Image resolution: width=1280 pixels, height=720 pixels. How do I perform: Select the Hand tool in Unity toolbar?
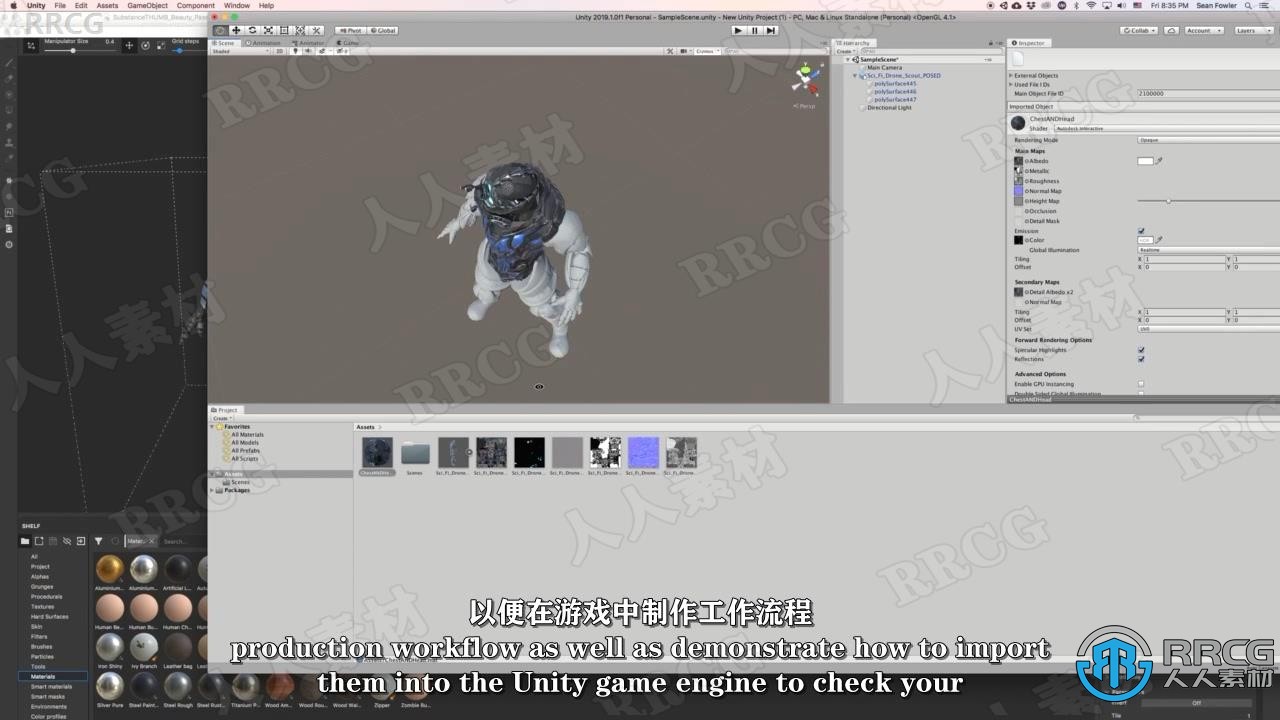pyautogui.click(x=220, y=30)
